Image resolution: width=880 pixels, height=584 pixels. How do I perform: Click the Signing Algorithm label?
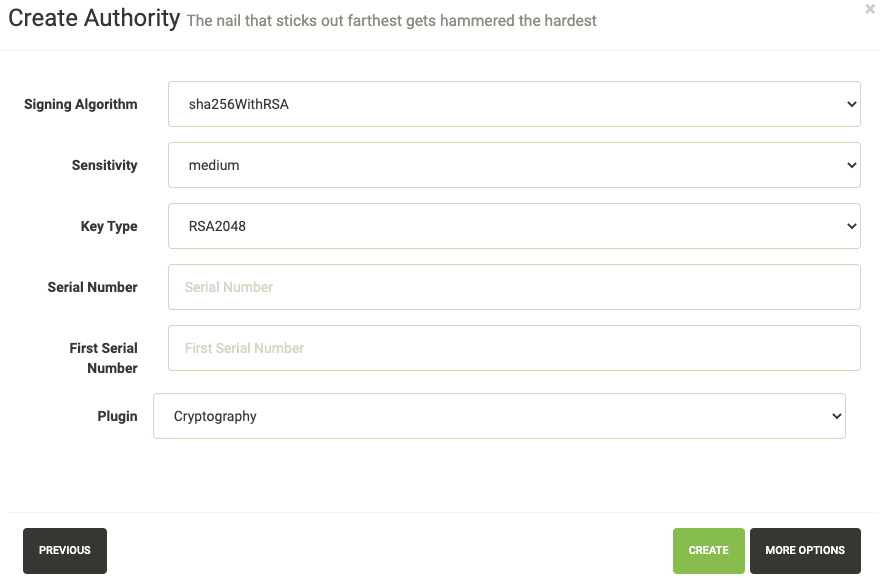(x=80, y=104)
